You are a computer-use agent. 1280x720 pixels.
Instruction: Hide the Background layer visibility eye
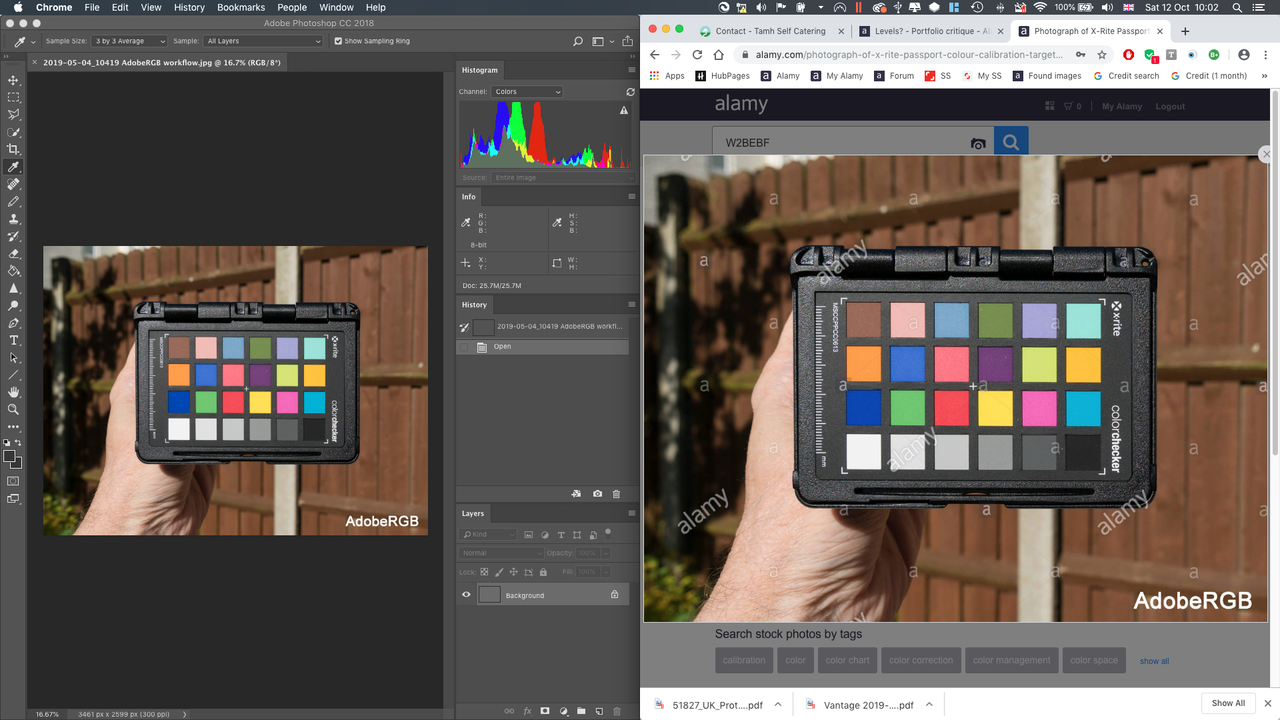coord(466,594)
